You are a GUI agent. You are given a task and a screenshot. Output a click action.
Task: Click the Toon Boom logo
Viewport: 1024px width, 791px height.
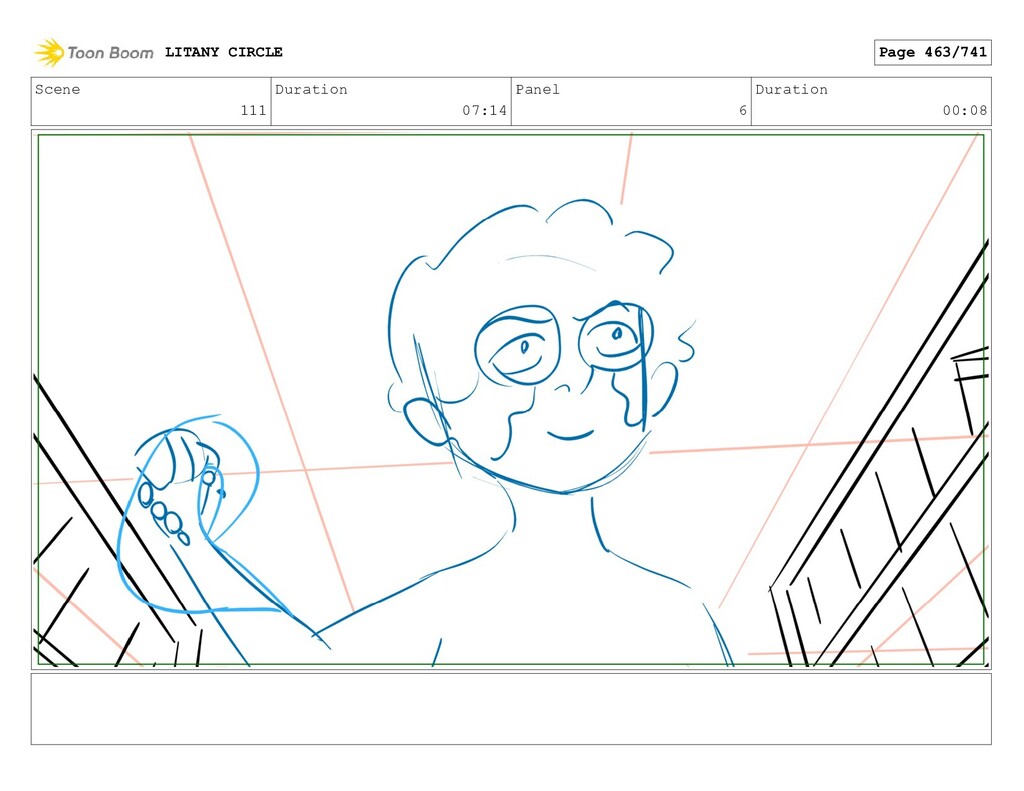click(x=94, y=52)
